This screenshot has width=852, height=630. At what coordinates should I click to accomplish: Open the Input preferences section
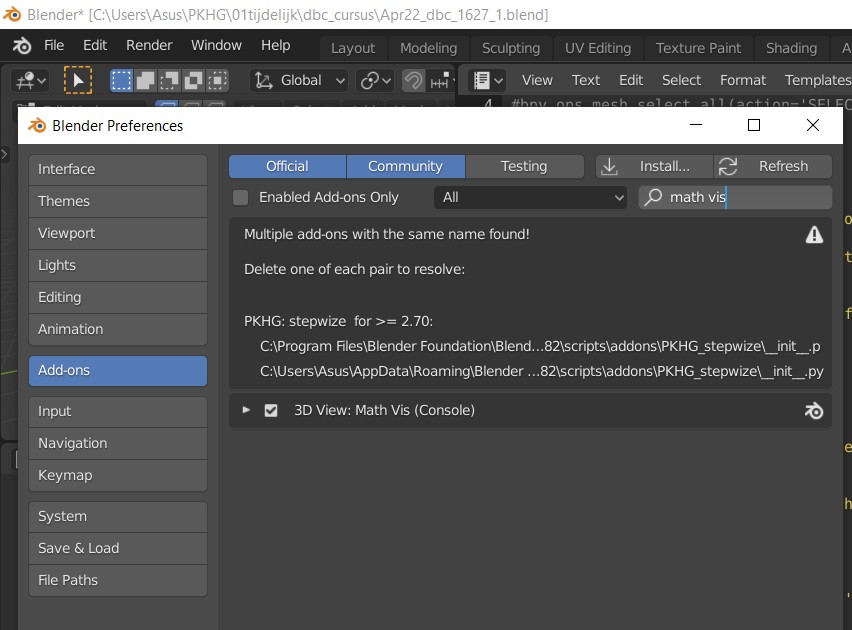pyautogui.click(x=118, y=411)
